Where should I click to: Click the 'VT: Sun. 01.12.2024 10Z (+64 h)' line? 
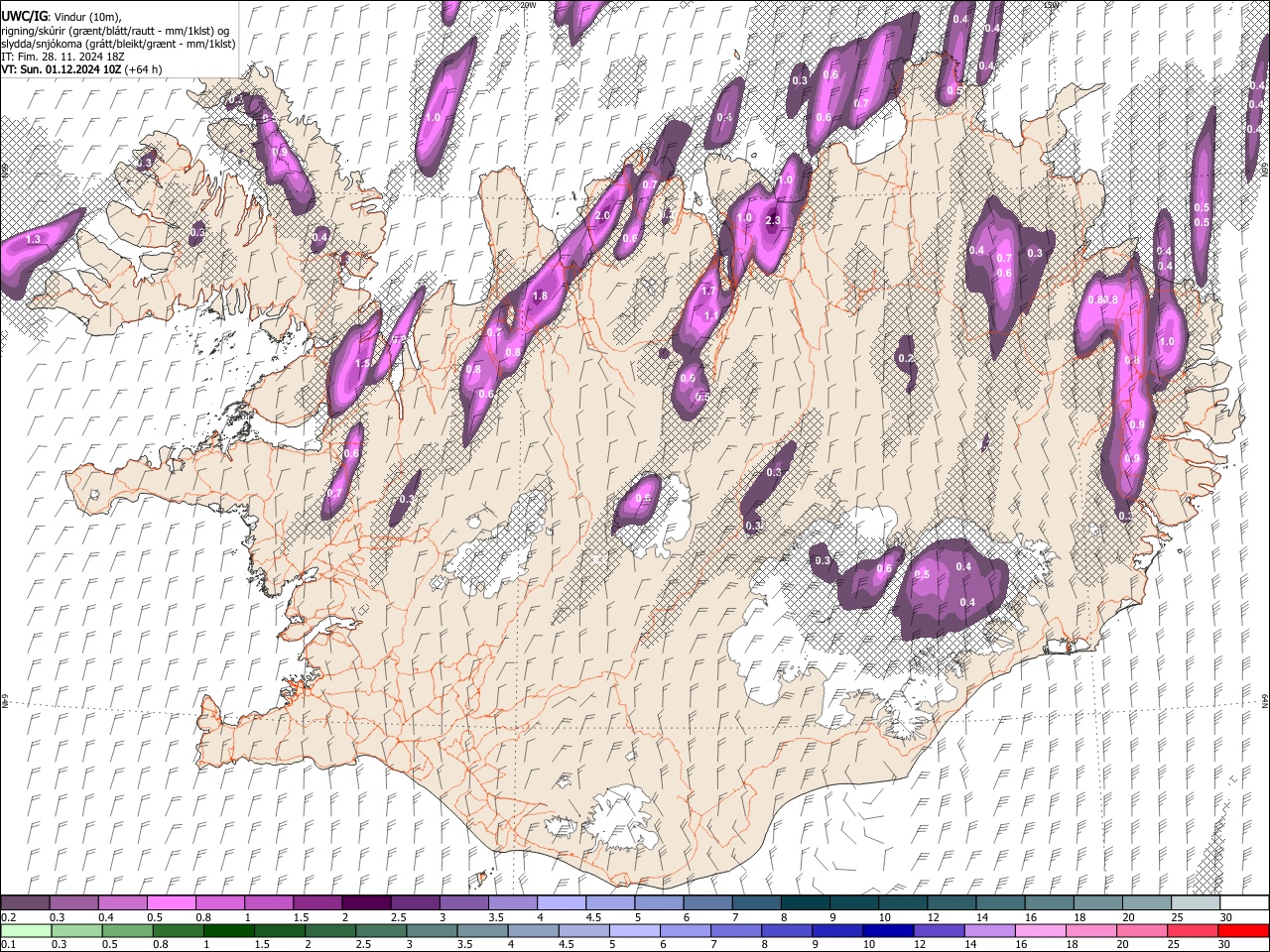[x=82, y=69]
